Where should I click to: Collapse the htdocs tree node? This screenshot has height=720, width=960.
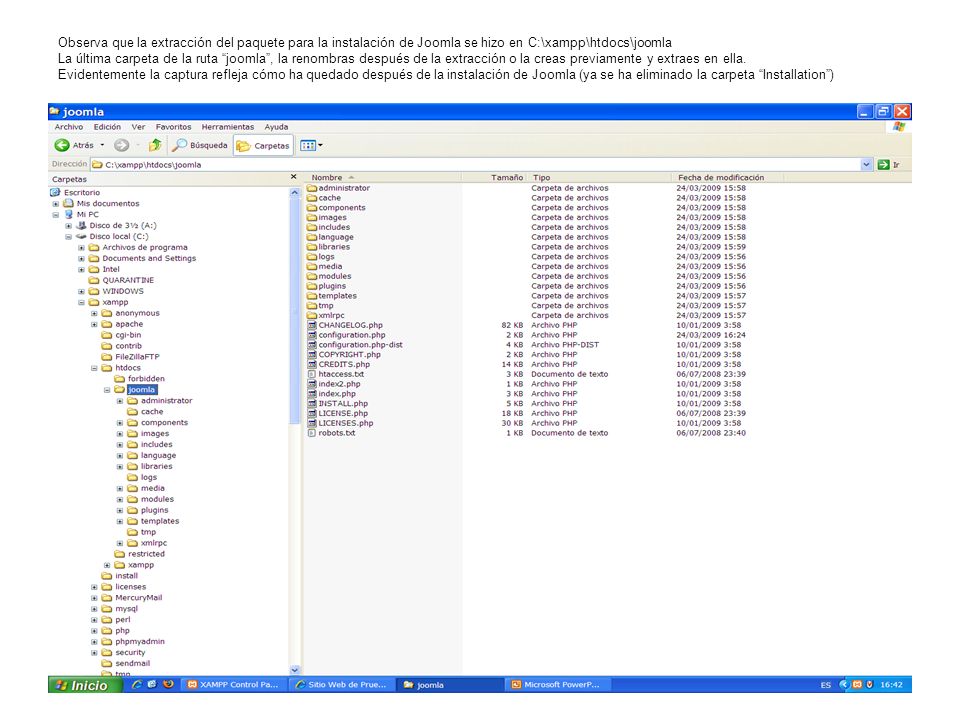tap(94, 369)
